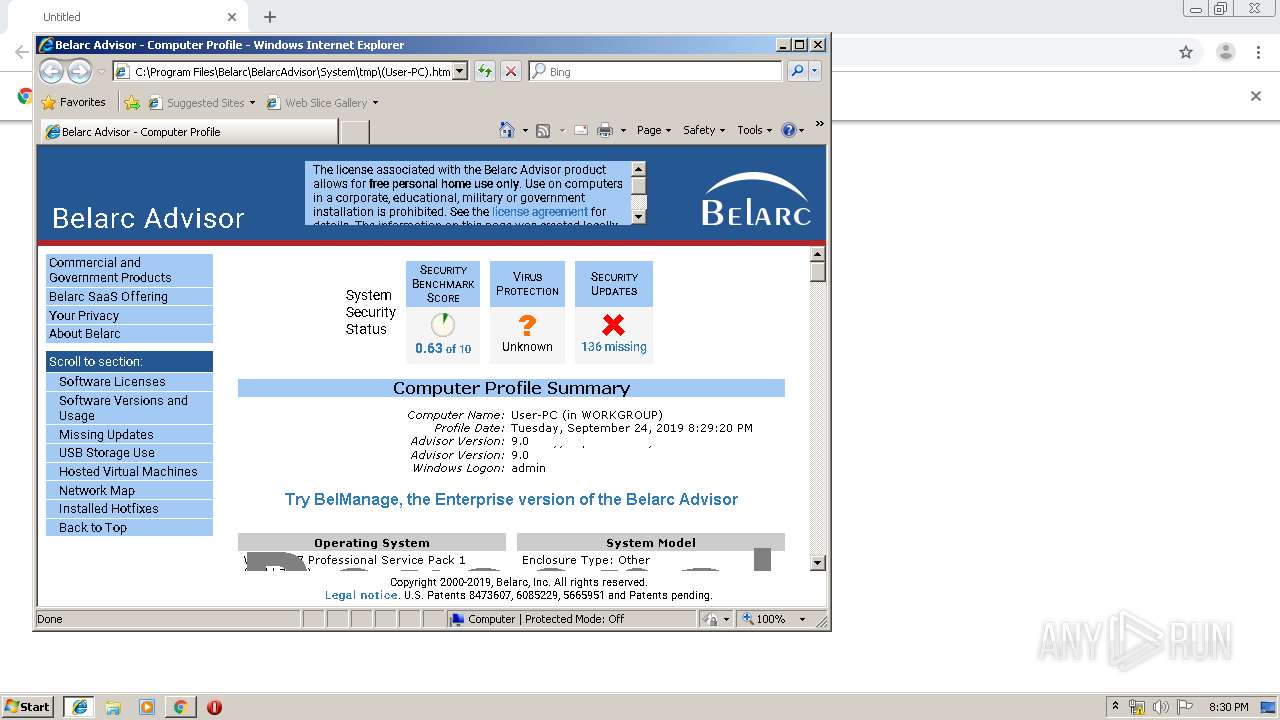Click volume speaker icon in system tray
1280x720 pixels.
[1161, 707]
